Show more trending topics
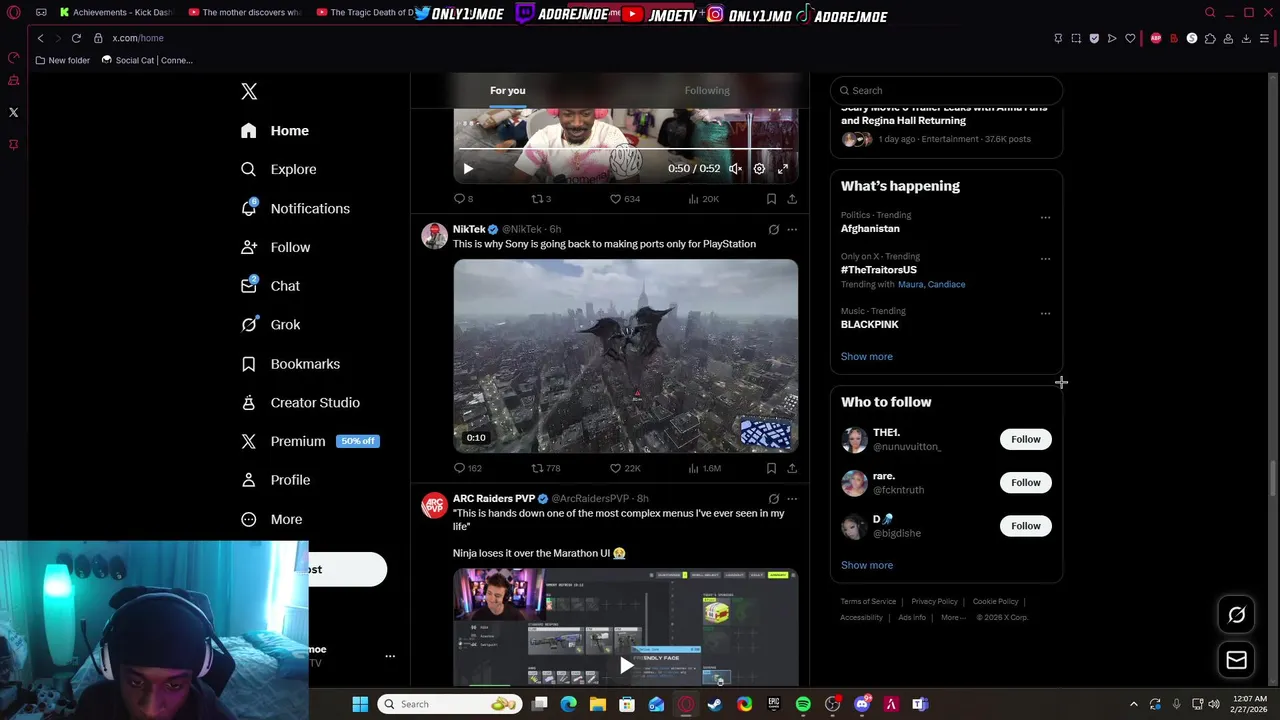The height and width of the screenshot is (720, 1280). pos(867,357)
